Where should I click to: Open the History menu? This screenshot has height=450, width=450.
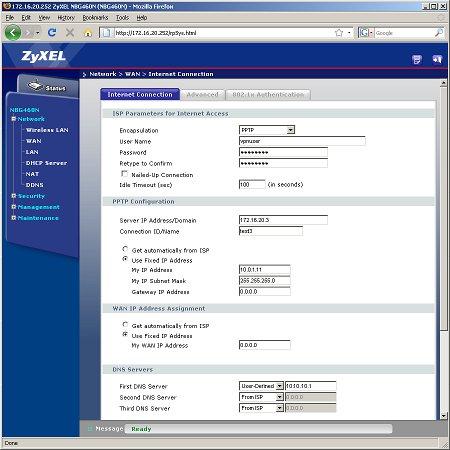coord(66,18)
